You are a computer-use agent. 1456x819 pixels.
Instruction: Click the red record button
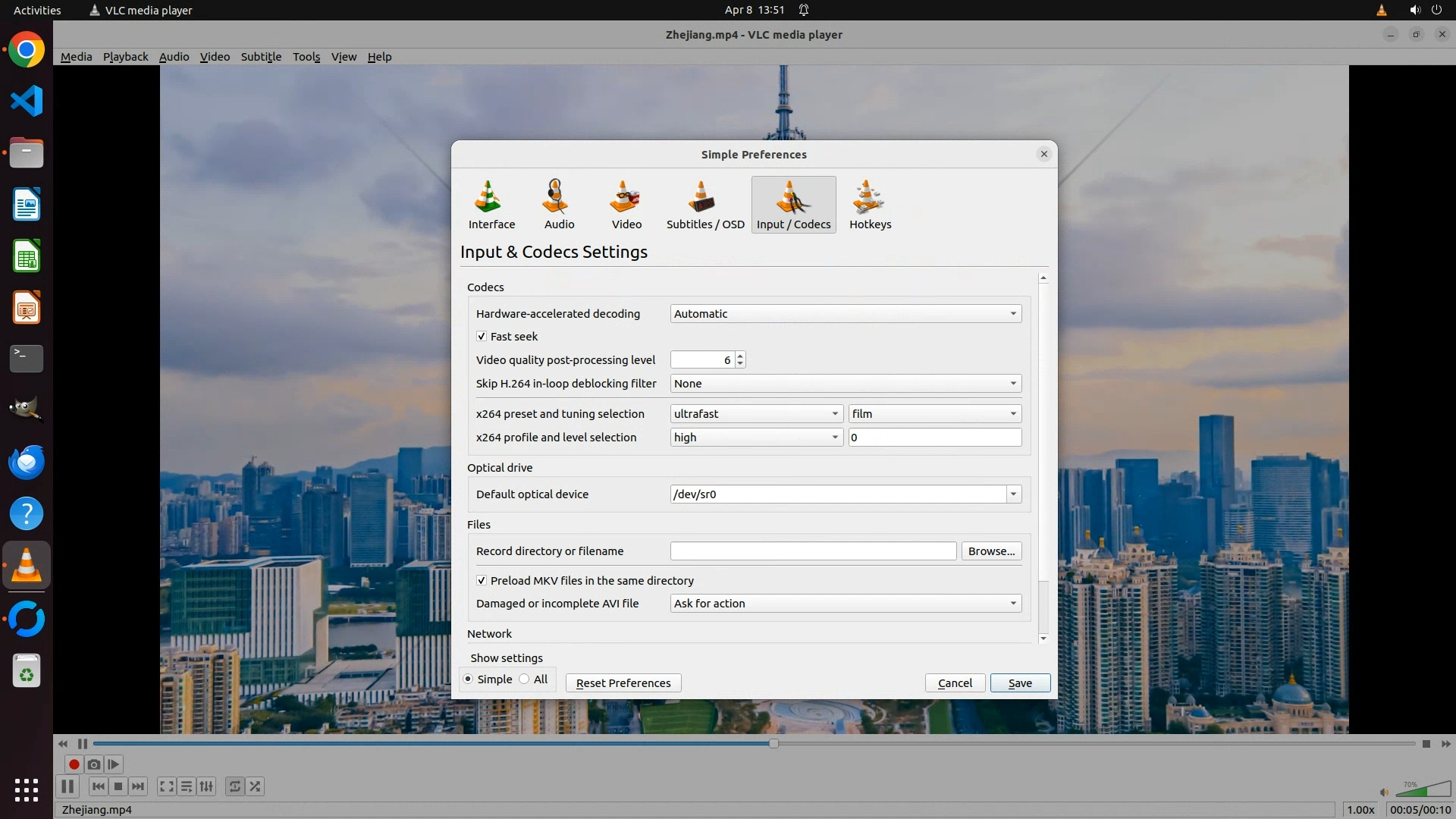tap(74, 764)
